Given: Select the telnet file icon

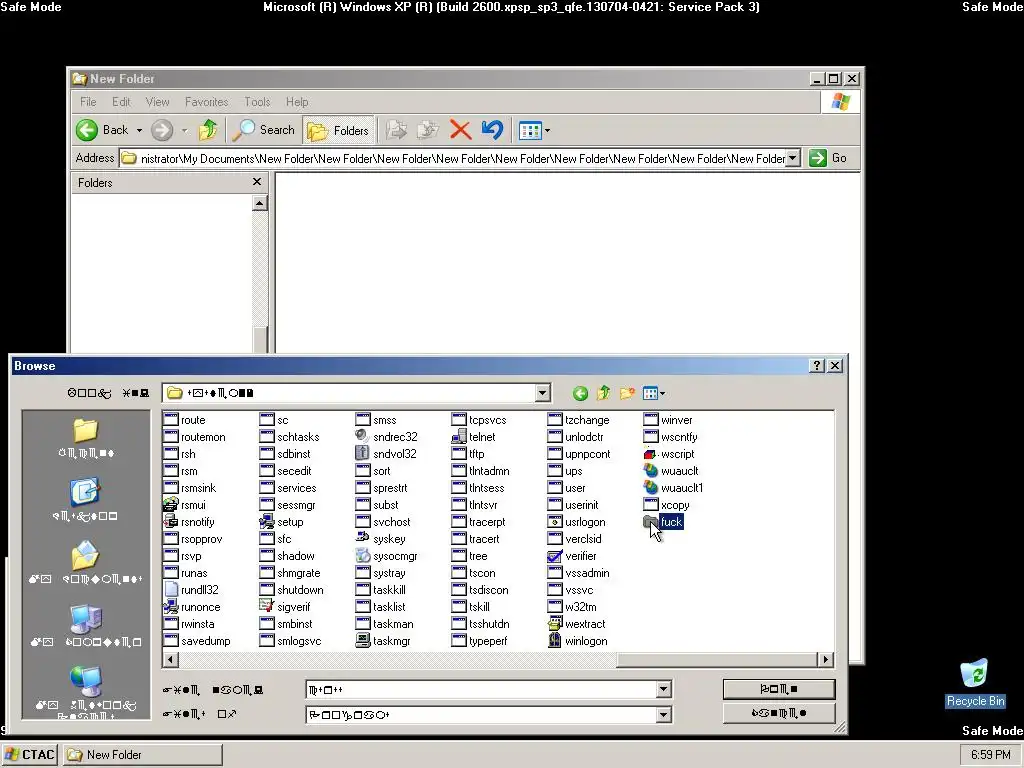Looking at the screenshot, I should (x=459, y=436).
